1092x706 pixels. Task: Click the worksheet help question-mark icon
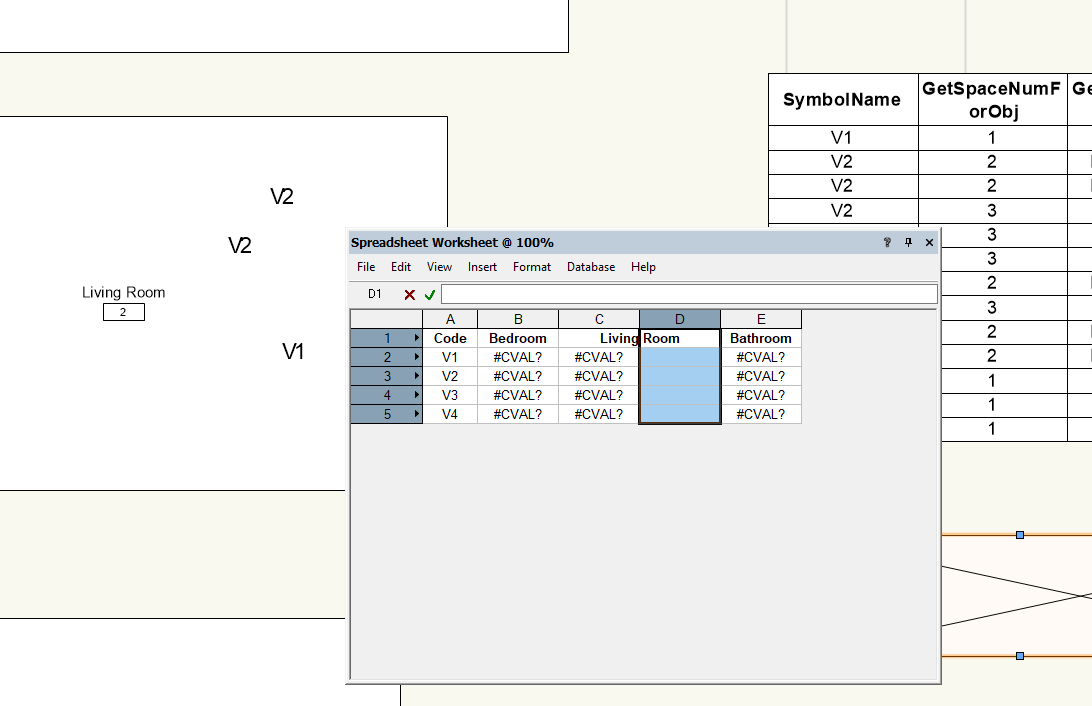[887, 243]
